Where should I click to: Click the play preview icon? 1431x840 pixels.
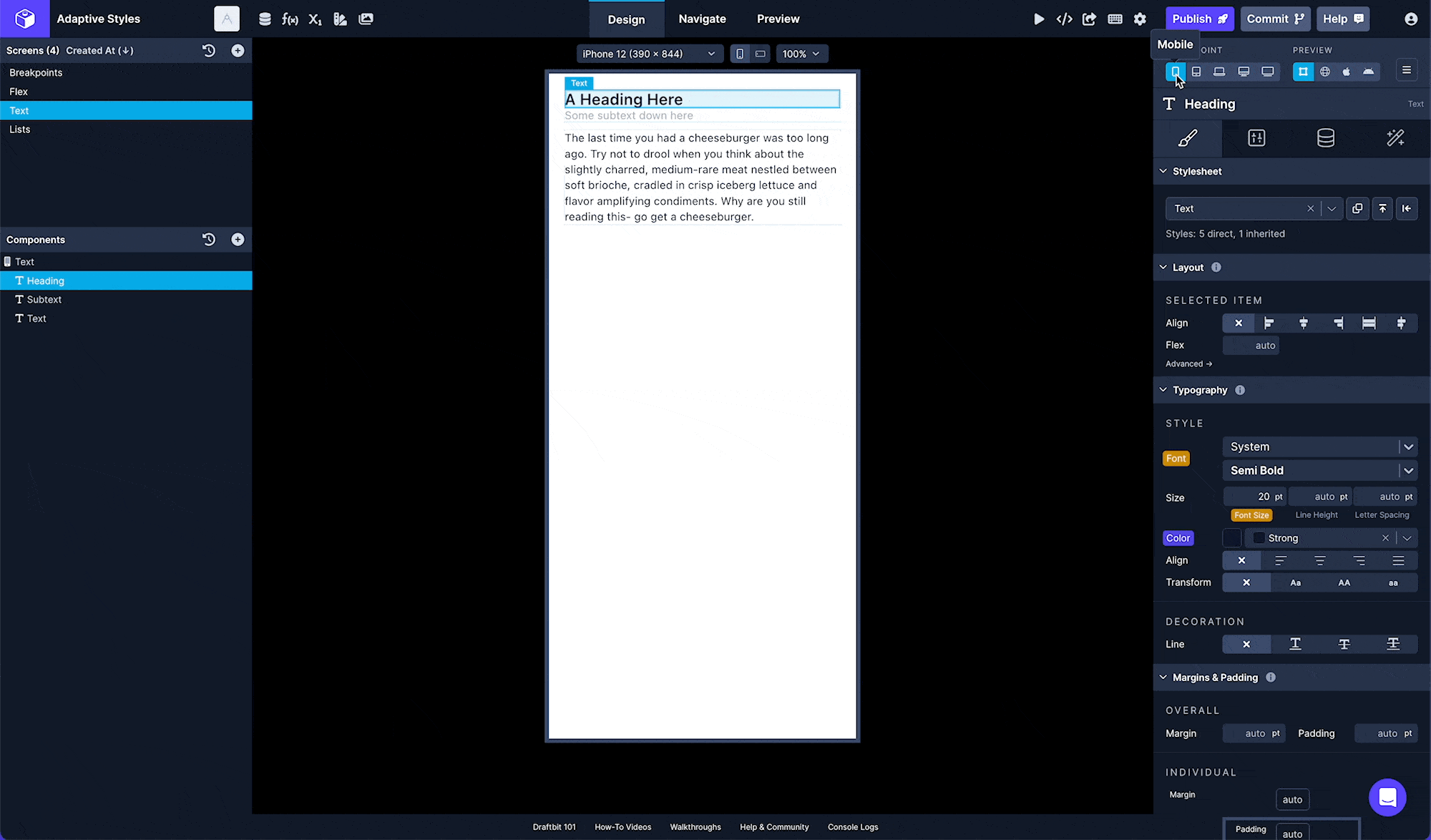tap(1039, 19)
